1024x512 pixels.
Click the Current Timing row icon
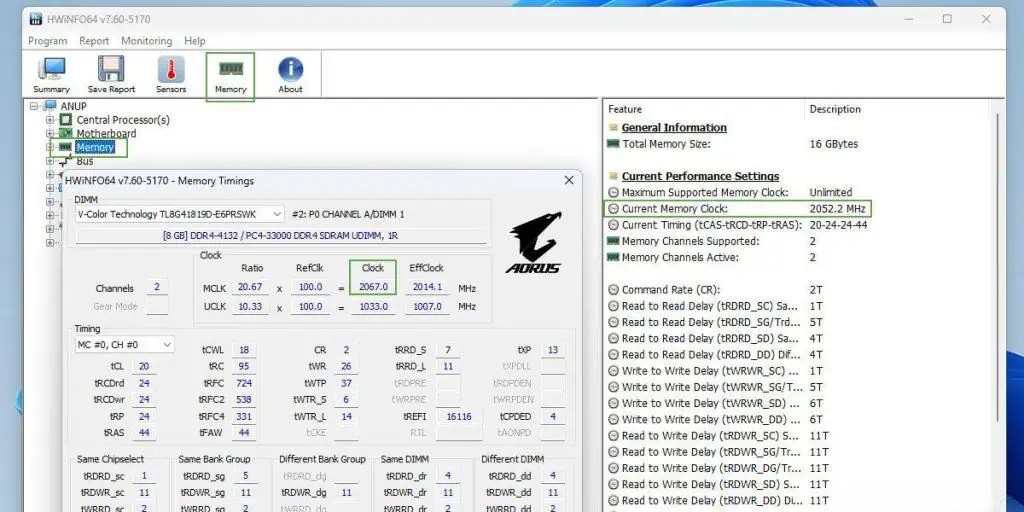pyautogui.click(x=613, y=225)
